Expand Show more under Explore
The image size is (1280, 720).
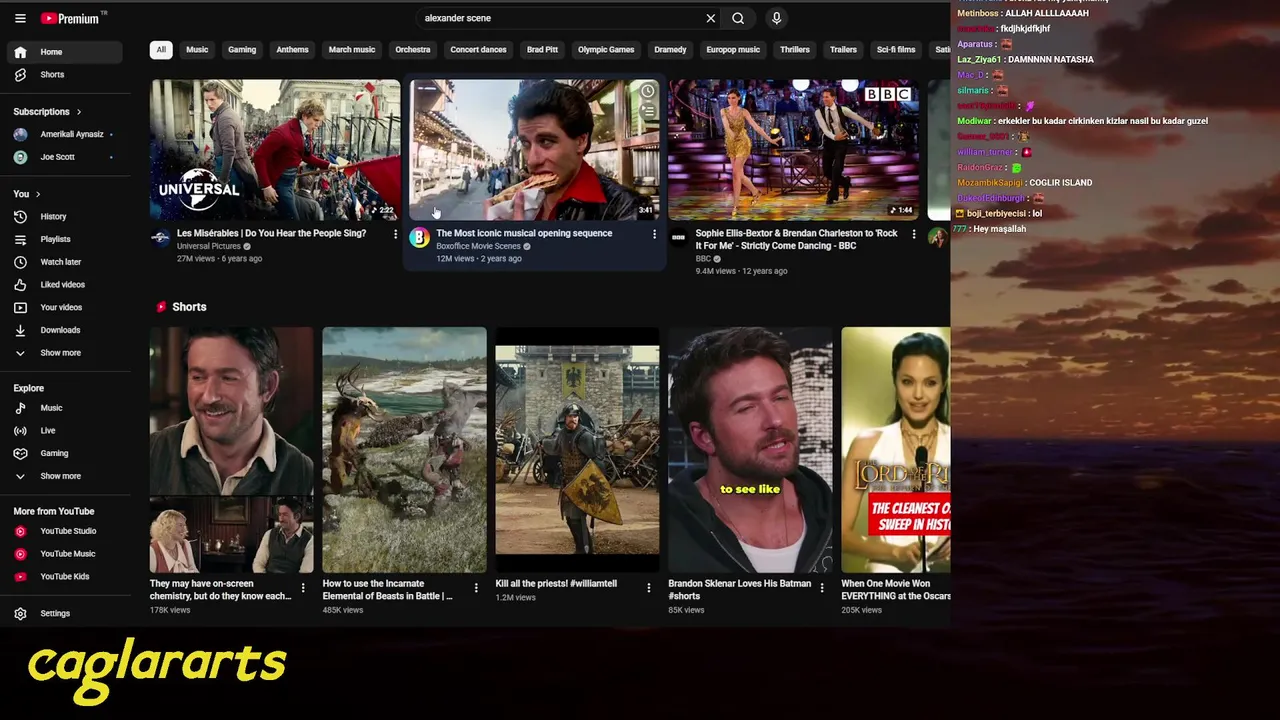point(66,476)
